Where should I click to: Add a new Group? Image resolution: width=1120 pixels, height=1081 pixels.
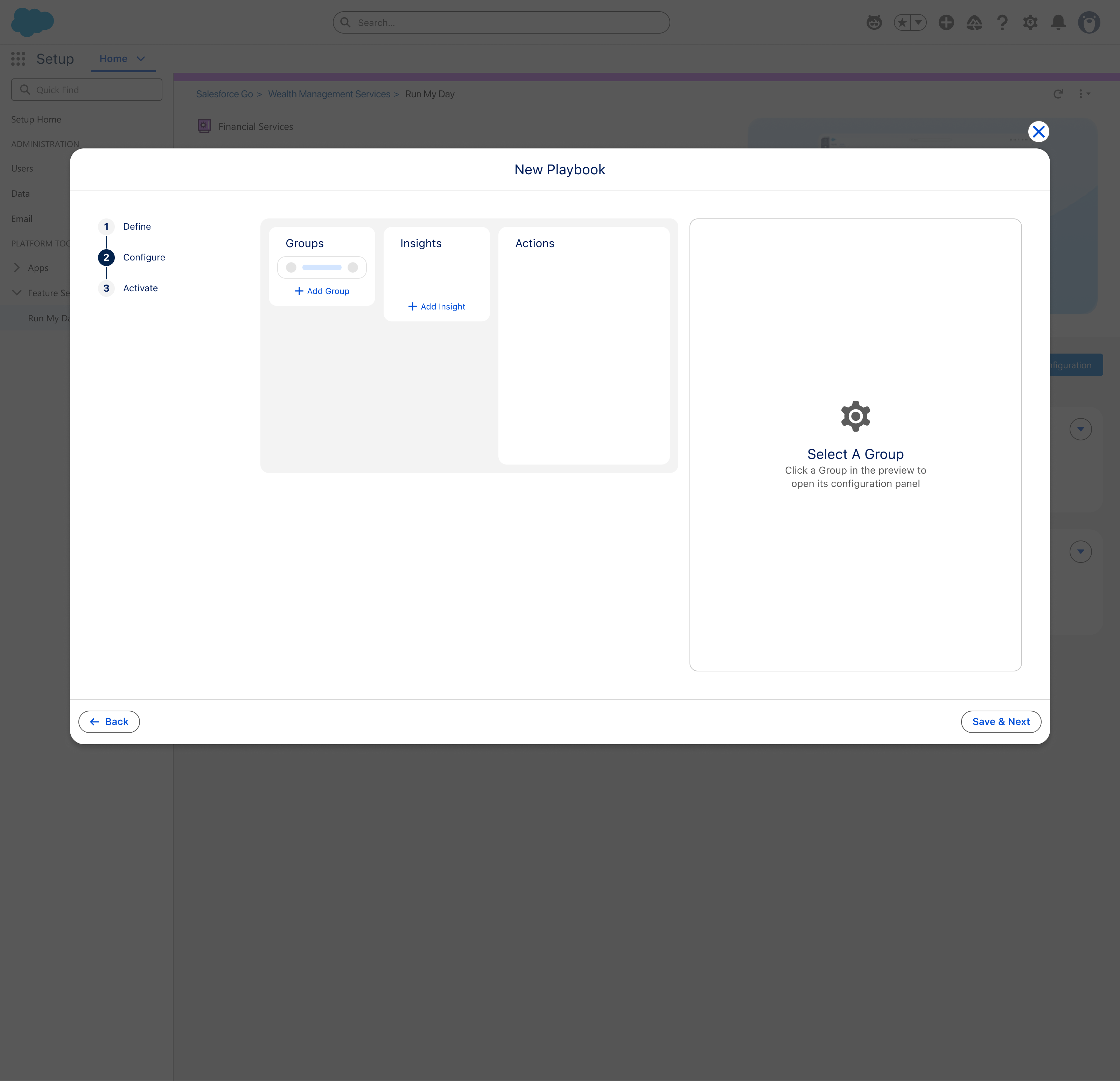pyautogui.click(x=322, y=291)
